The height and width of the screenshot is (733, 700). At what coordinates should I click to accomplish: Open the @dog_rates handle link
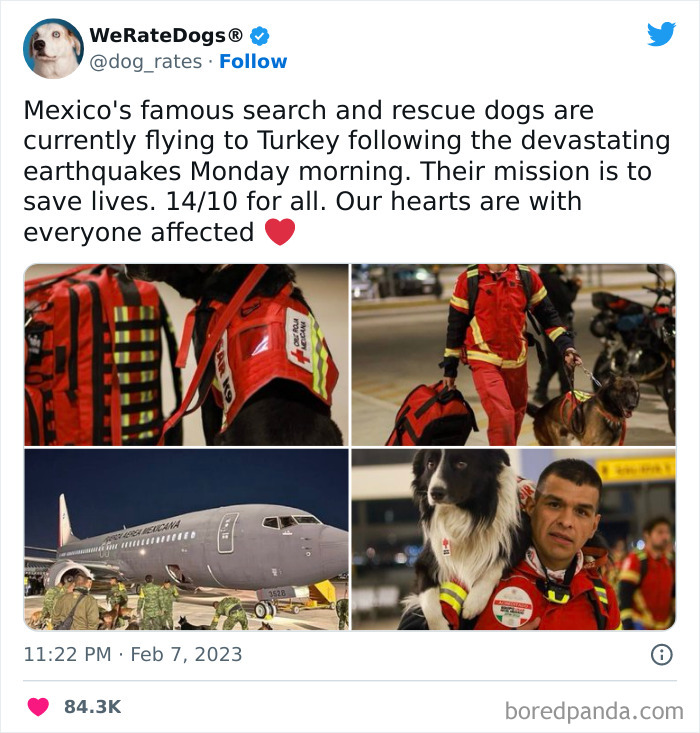tap(145, 62)
